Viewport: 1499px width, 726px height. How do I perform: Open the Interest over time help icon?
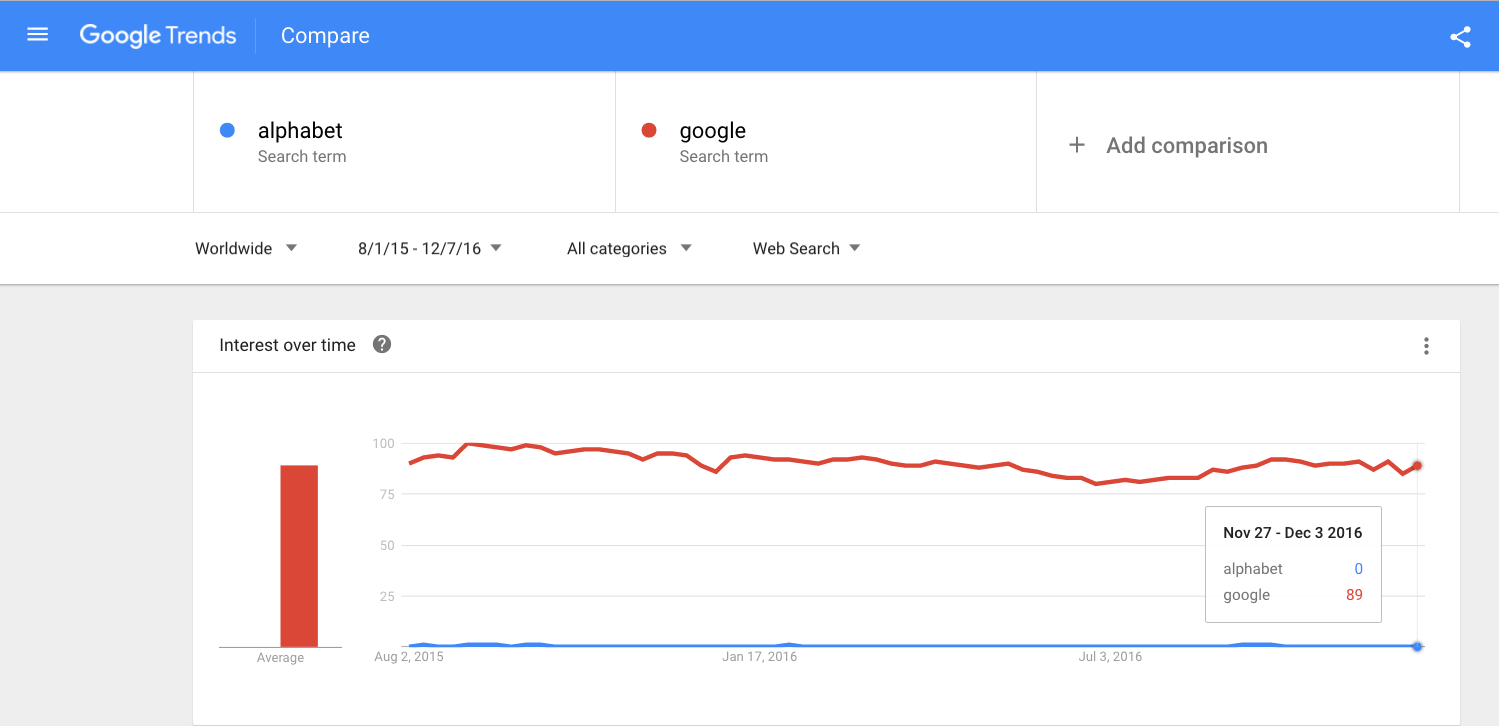tap(382, 344)
